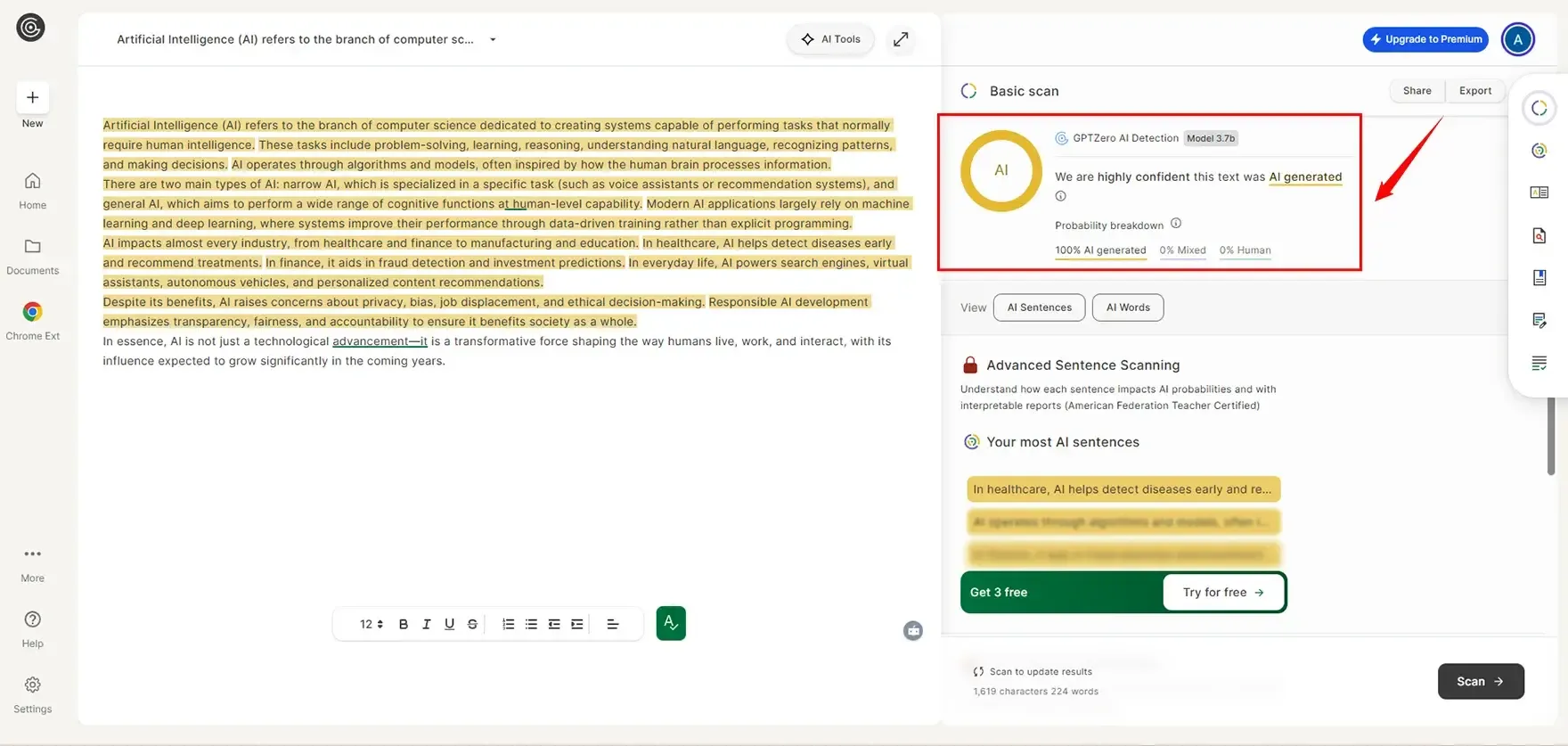This screenshot has width=1568, height=746.
Task: Export the scan results
Action: (1474, 91)
